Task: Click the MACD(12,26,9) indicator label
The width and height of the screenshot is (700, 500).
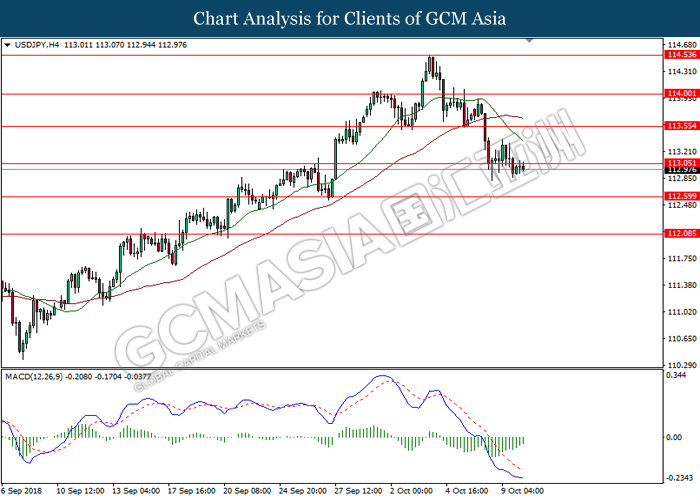Action: point(34,377)
